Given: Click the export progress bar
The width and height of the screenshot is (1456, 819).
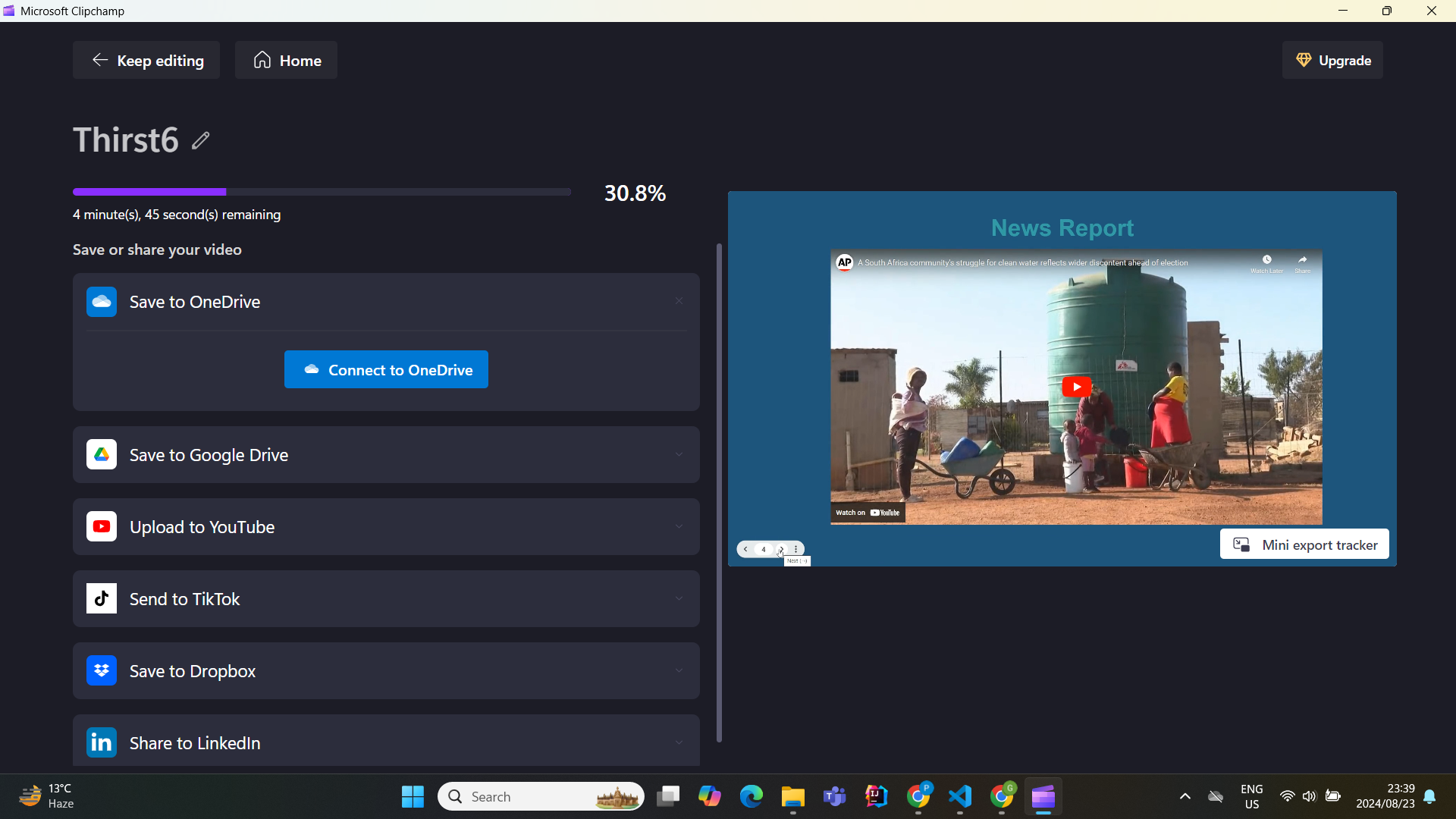Looking at the screenshot, I should tap(322, 192).
